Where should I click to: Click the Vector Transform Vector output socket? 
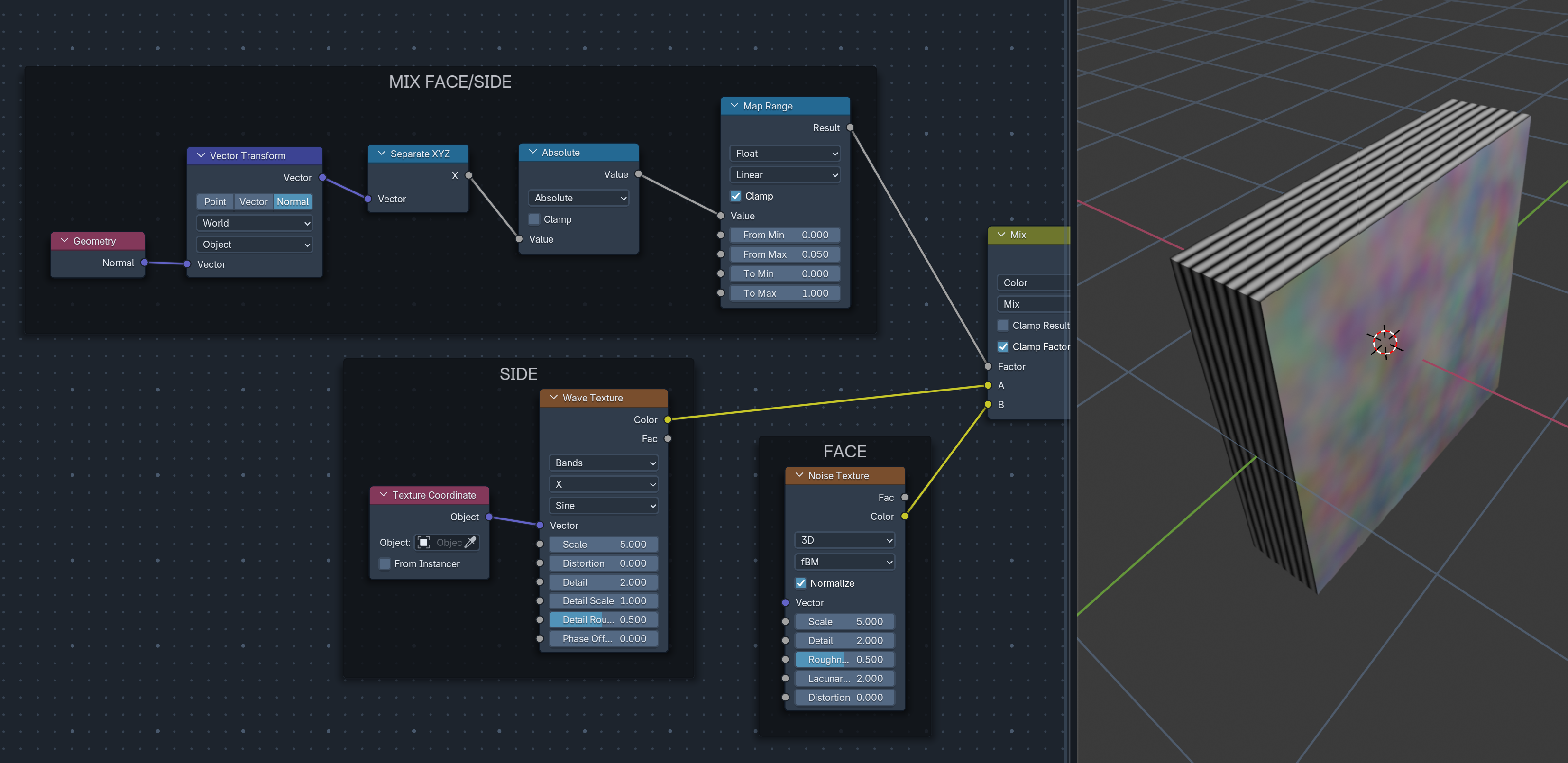point(322,178)
